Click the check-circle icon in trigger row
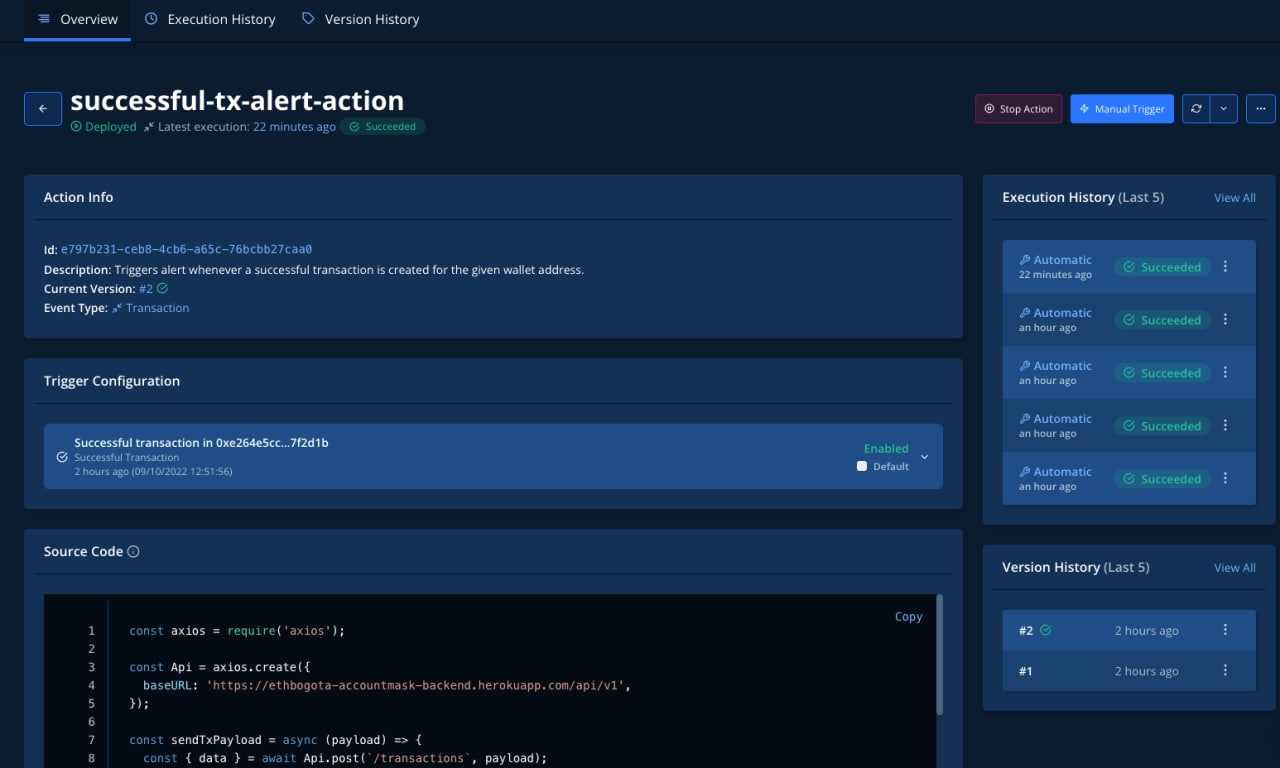The image size is (1280, 768). (x=62, y=457)
